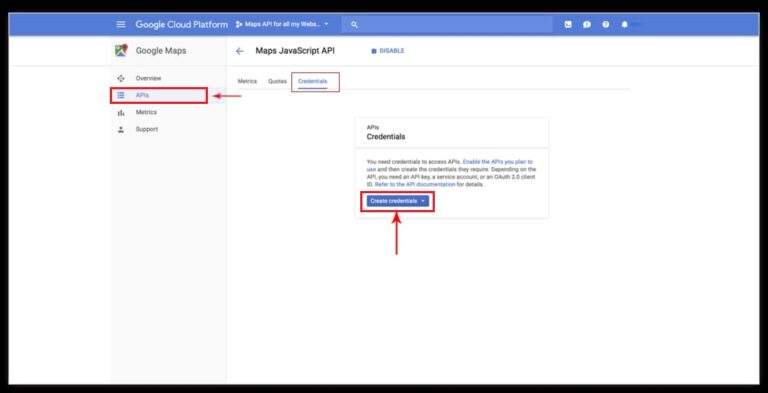The width and height of the screenshot is (768, 393).
Task: Open the Cloud Shell icon
Action: (568, 25)
